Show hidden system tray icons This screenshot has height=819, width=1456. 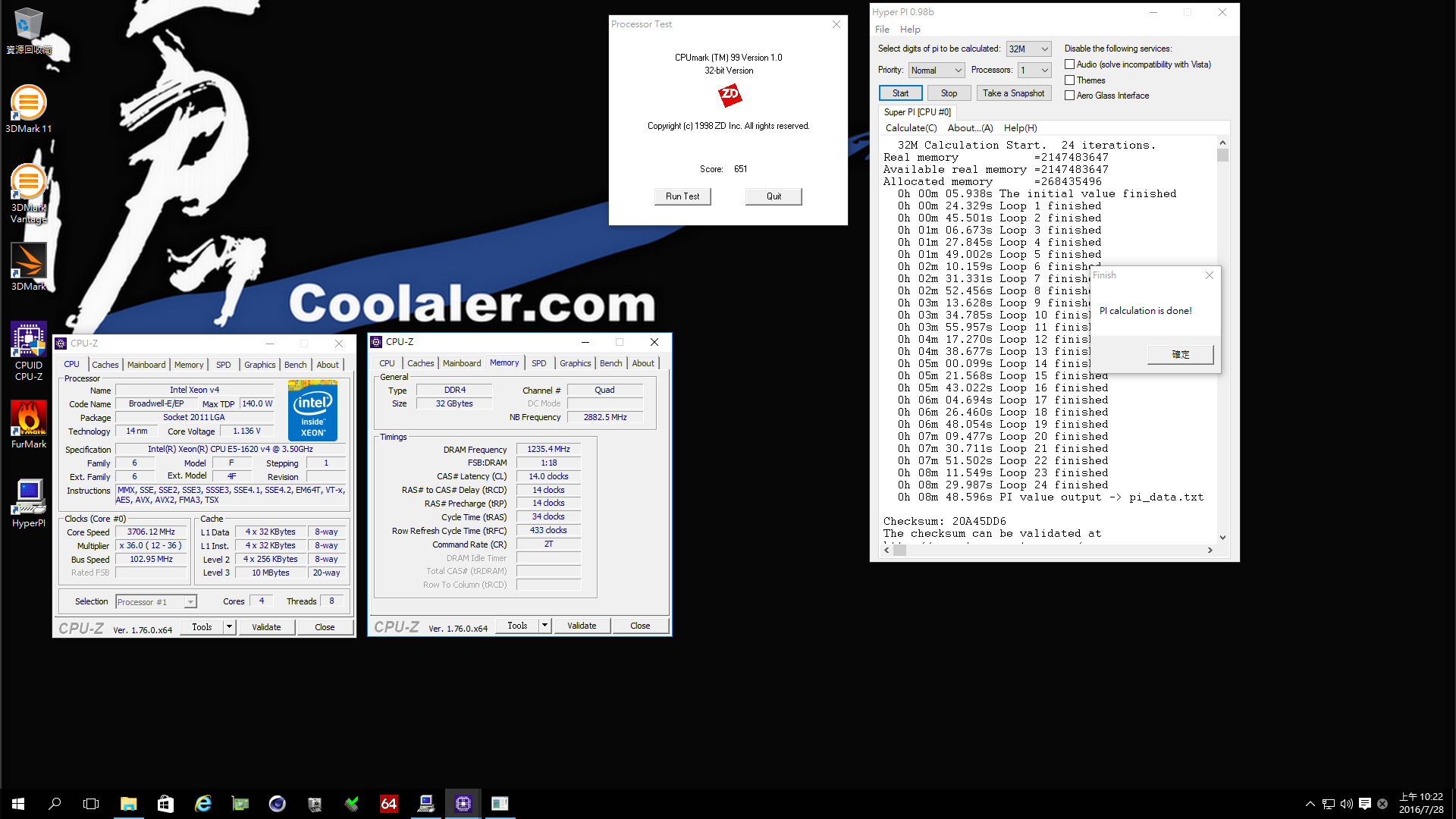click(1310, 804)
